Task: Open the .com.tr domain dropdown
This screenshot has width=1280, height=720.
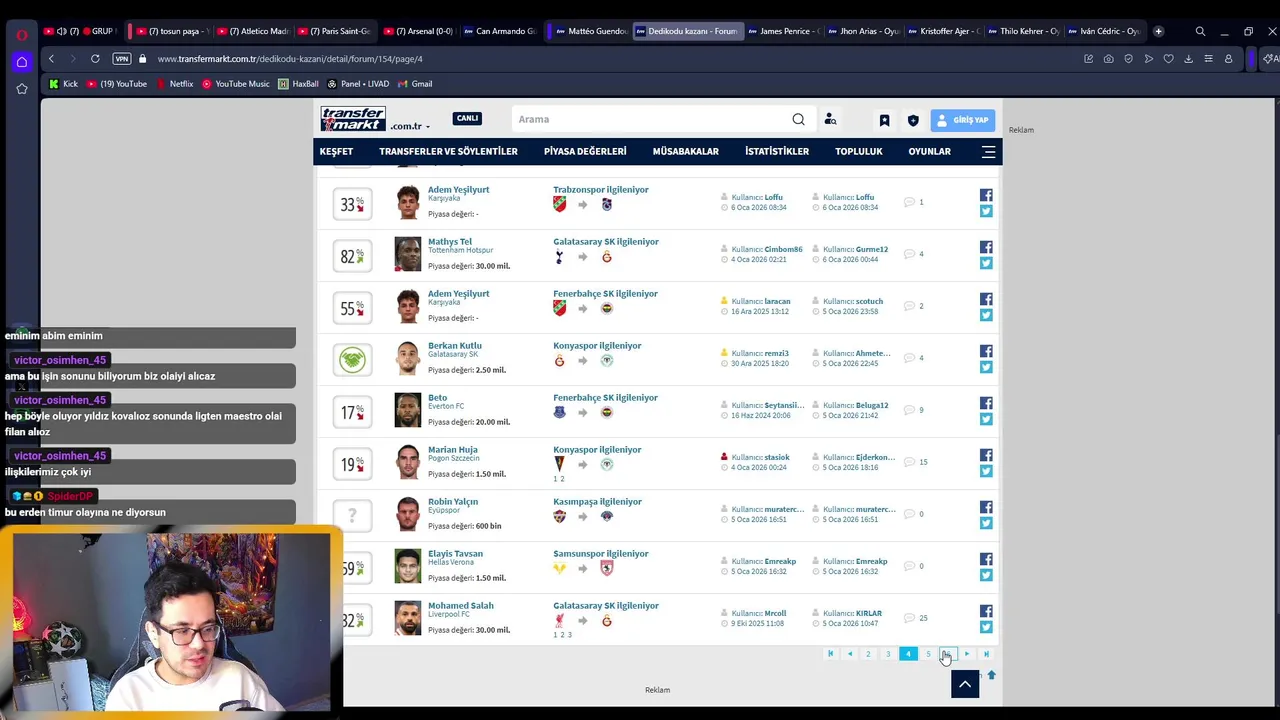Action: click(x=410, y=127)
